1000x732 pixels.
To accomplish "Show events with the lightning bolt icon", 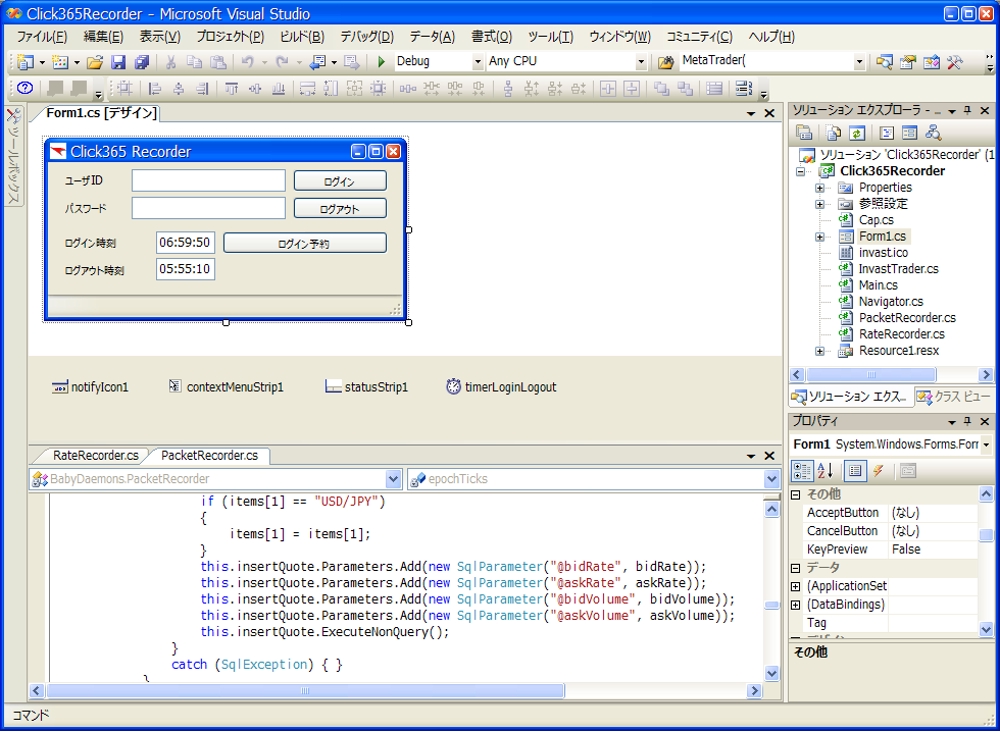I will click(x=878, y=471).
